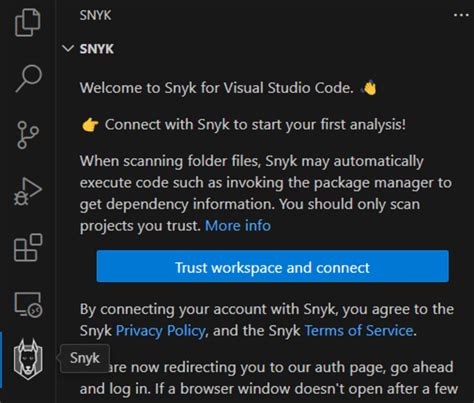The height and width of the screenshot is (403, 474).
Task: Follow the More info link
Action: coord(238,226)
